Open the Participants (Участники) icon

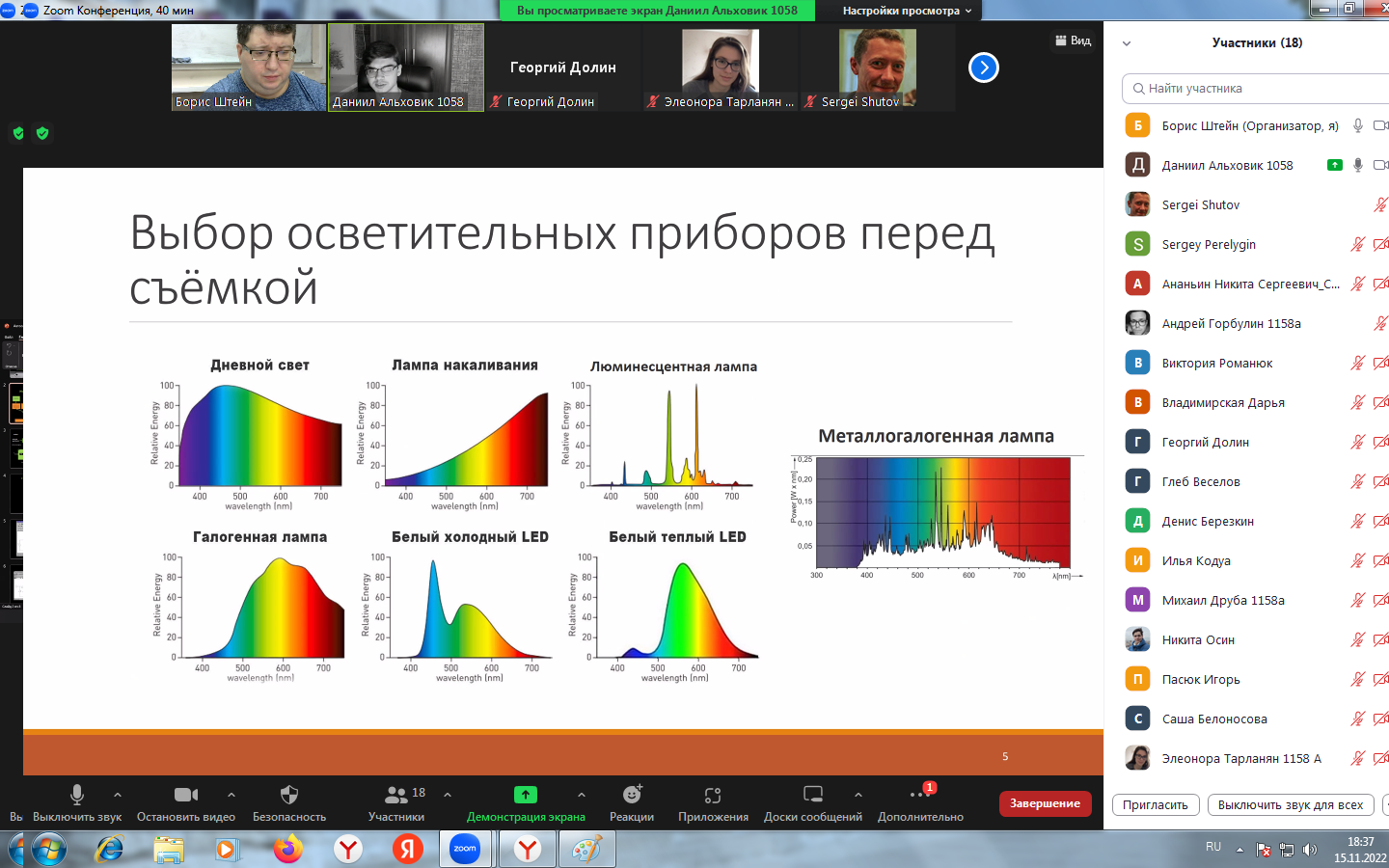pyautogui.click(x=396, y=795)
